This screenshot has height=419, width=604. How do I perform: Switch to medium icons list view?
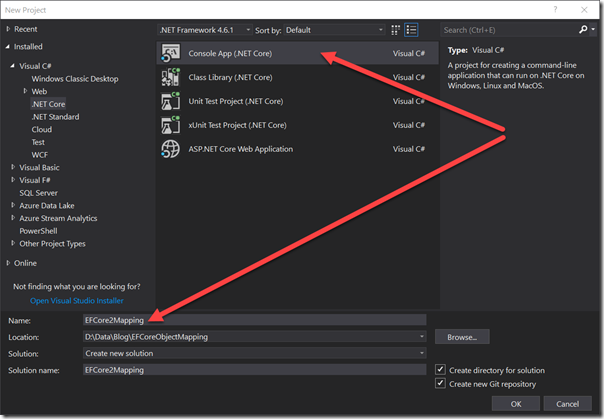point(411,30)
